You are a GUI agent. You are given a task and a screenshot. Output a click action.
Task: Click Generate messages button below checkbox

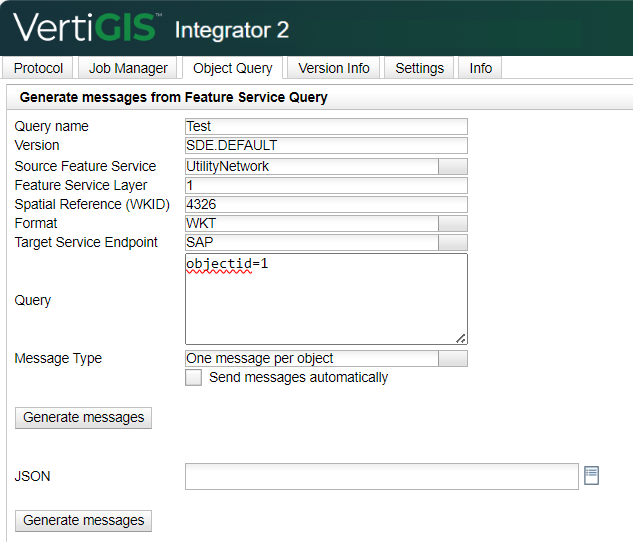point(84,418)
